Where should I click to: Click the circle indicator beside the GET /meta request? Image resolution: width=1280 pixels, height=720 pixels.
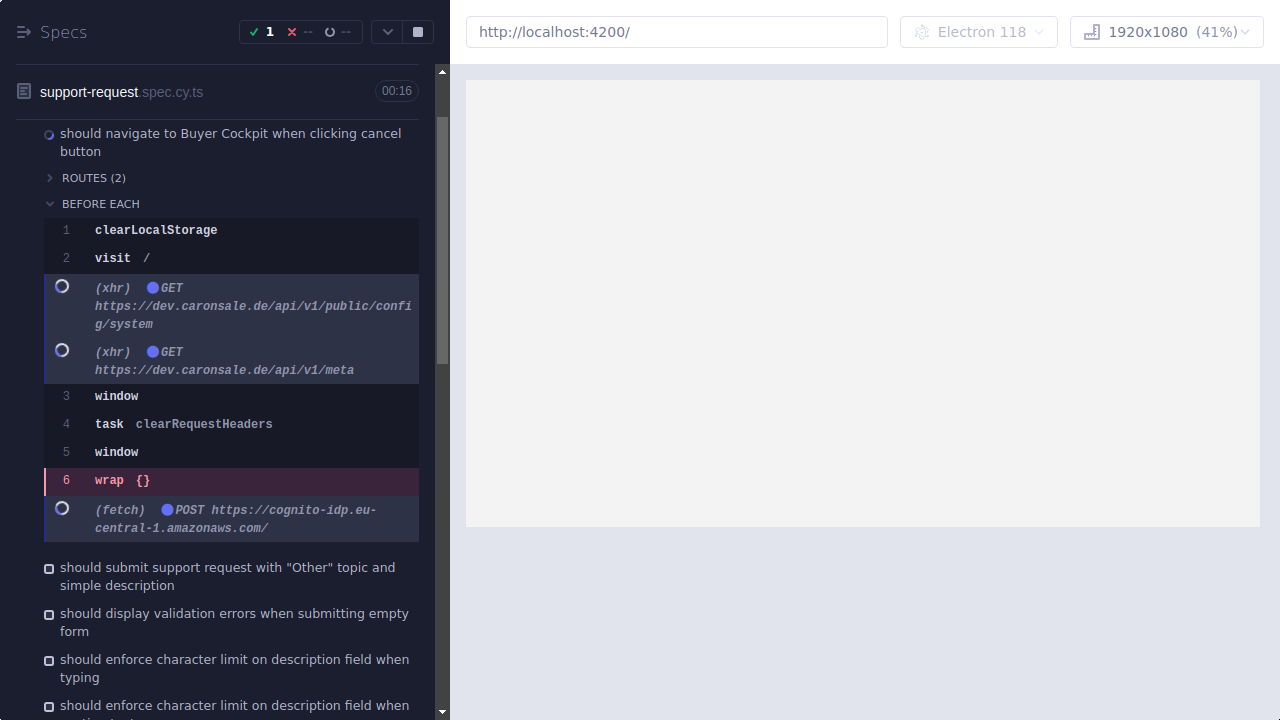pos(62,350)
